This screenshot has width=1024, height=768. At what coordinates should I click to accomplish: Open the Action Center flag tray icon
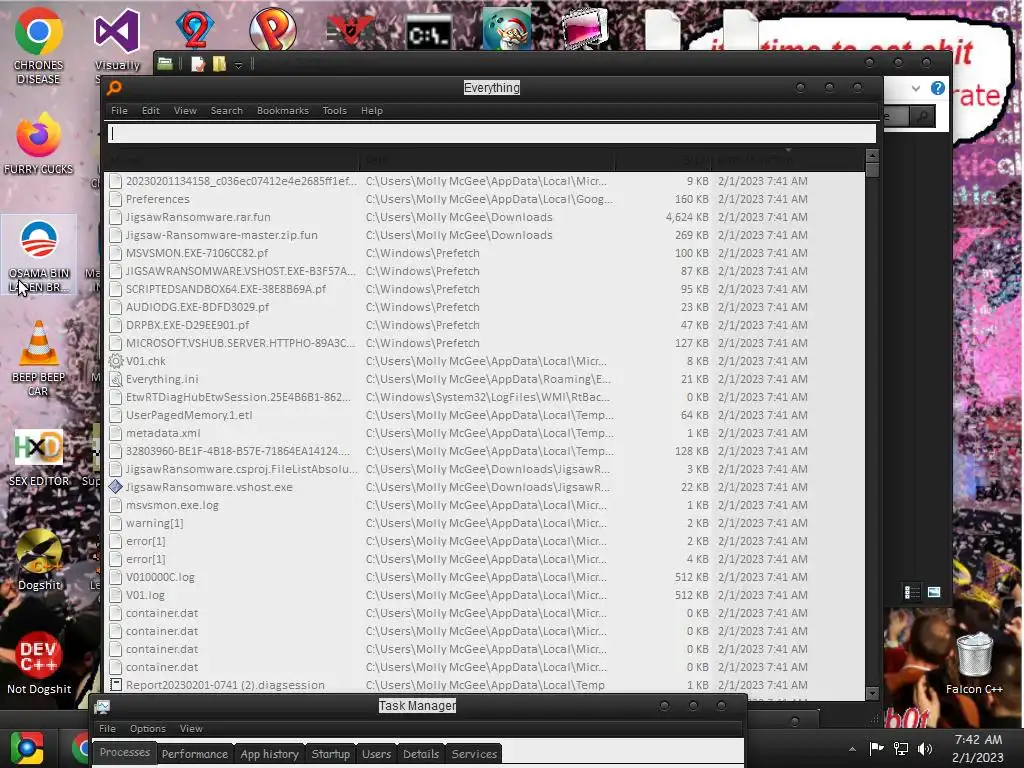tap(876, 749)
